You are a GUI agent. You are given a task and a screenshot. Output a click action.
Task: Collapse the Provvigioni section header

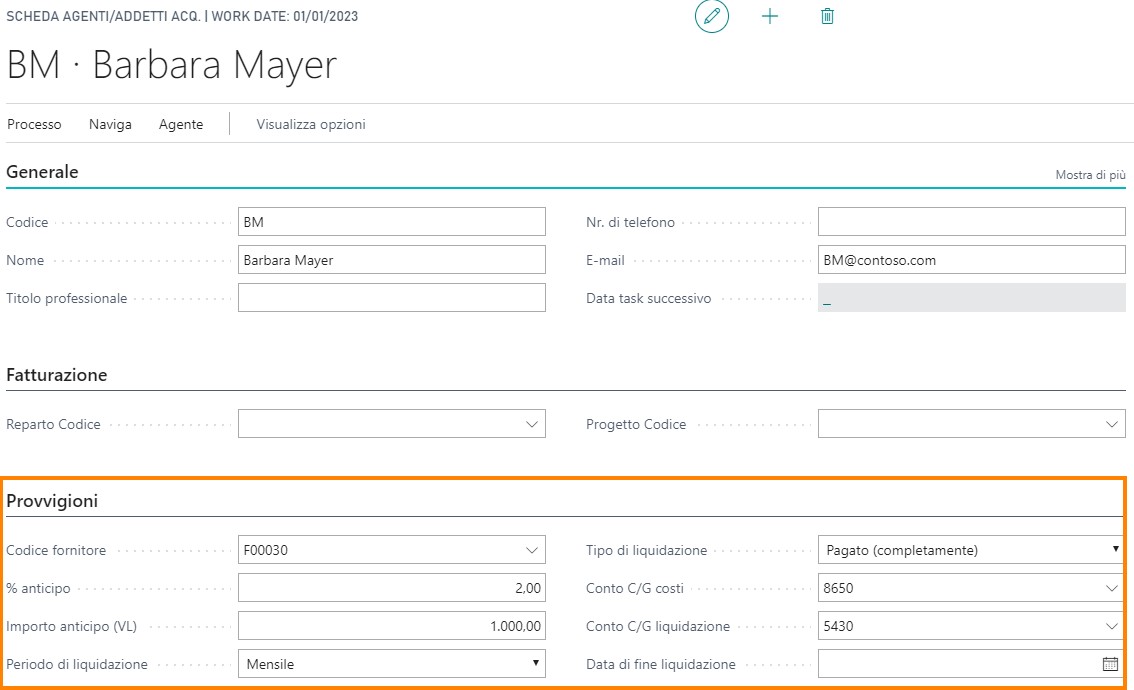click(x=52, y=501)
